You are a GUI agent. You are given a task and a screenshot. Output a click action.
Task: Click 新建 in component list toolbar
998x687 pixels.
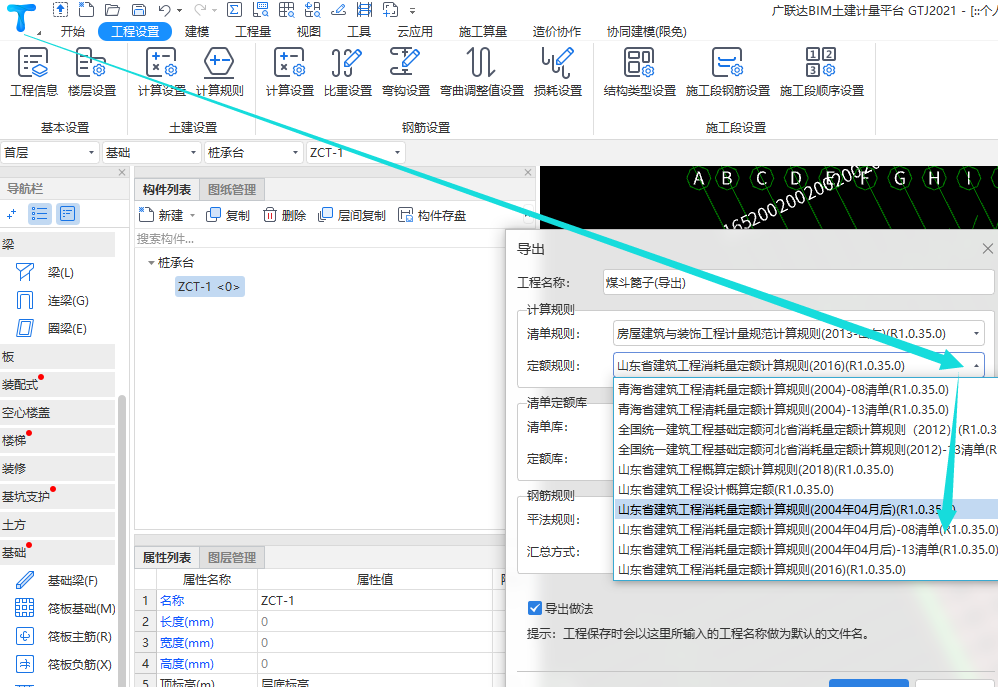click(161, 215)
